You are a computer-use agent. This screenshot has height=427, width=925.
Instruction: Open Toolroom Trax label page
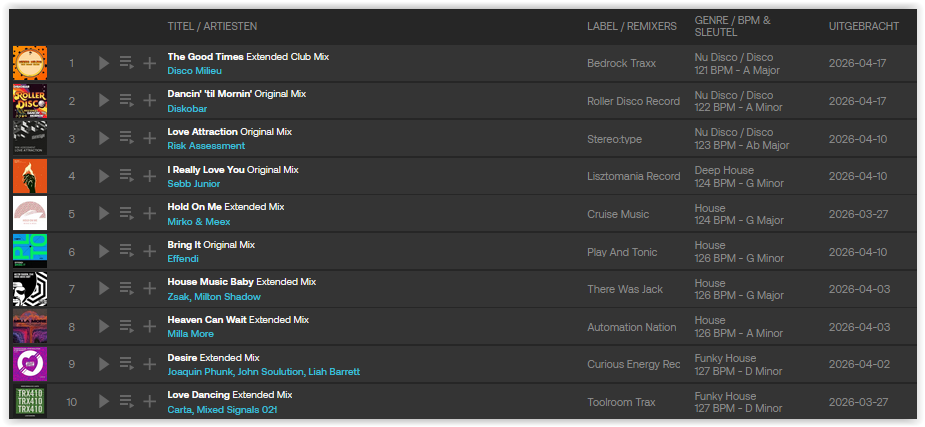(621, 402)
